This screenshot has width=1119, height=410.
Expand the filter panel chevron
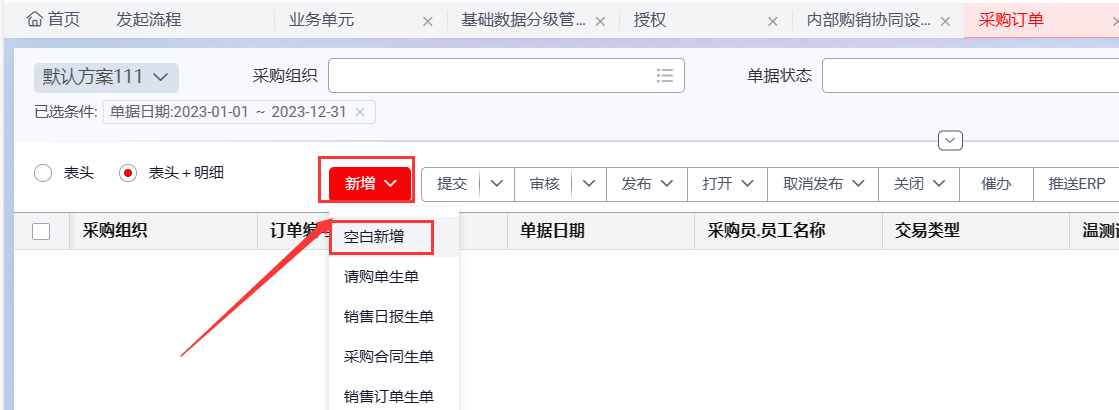950,141
